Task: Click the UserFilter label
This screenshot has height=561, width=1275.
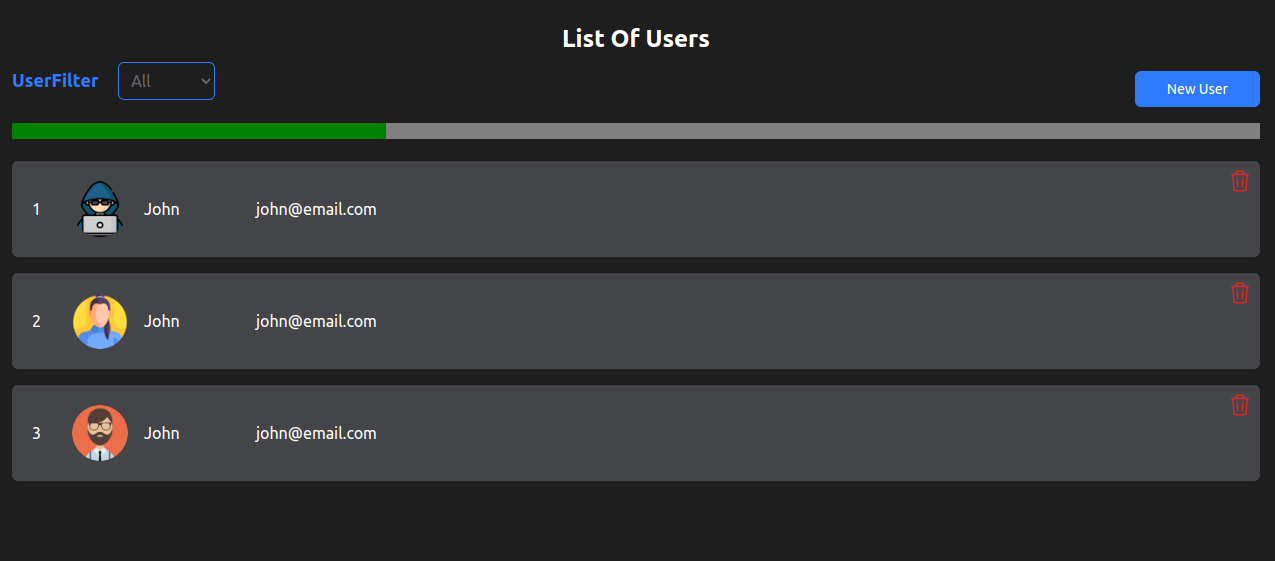Action: click(x=55, y=81)
